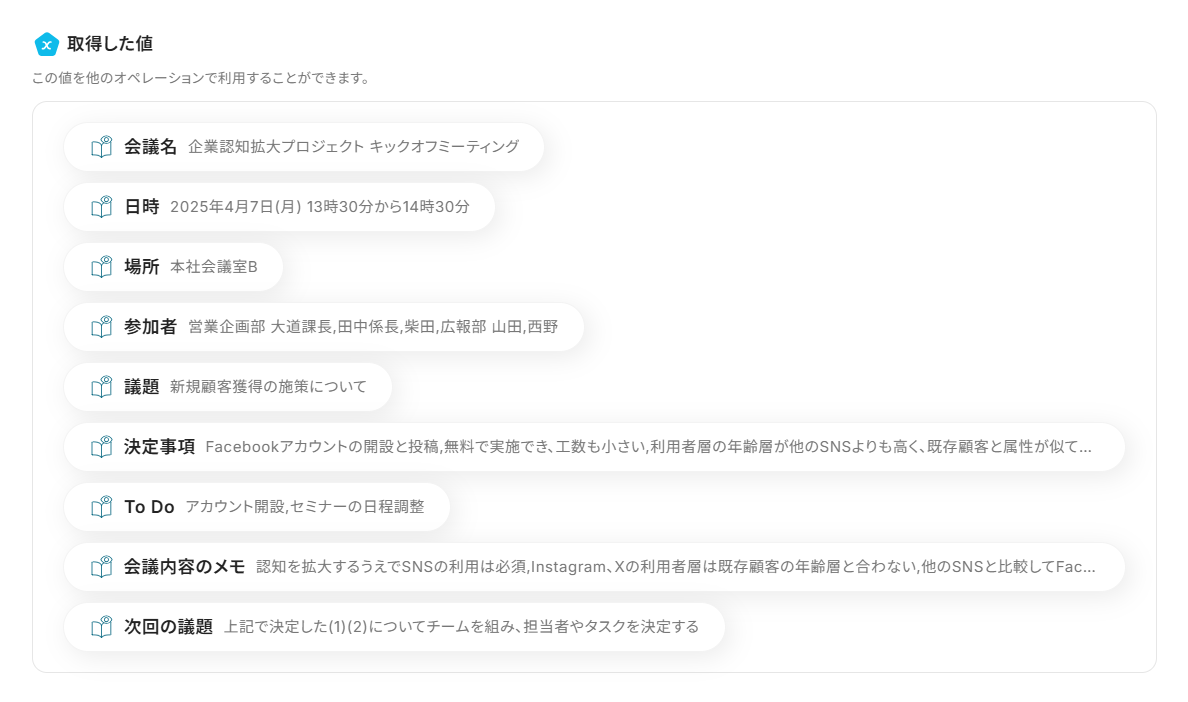Select the 企業認知拡大プロジェクト キックオフミーティング value
The image size is (1188, 702).
click(353, 147)
